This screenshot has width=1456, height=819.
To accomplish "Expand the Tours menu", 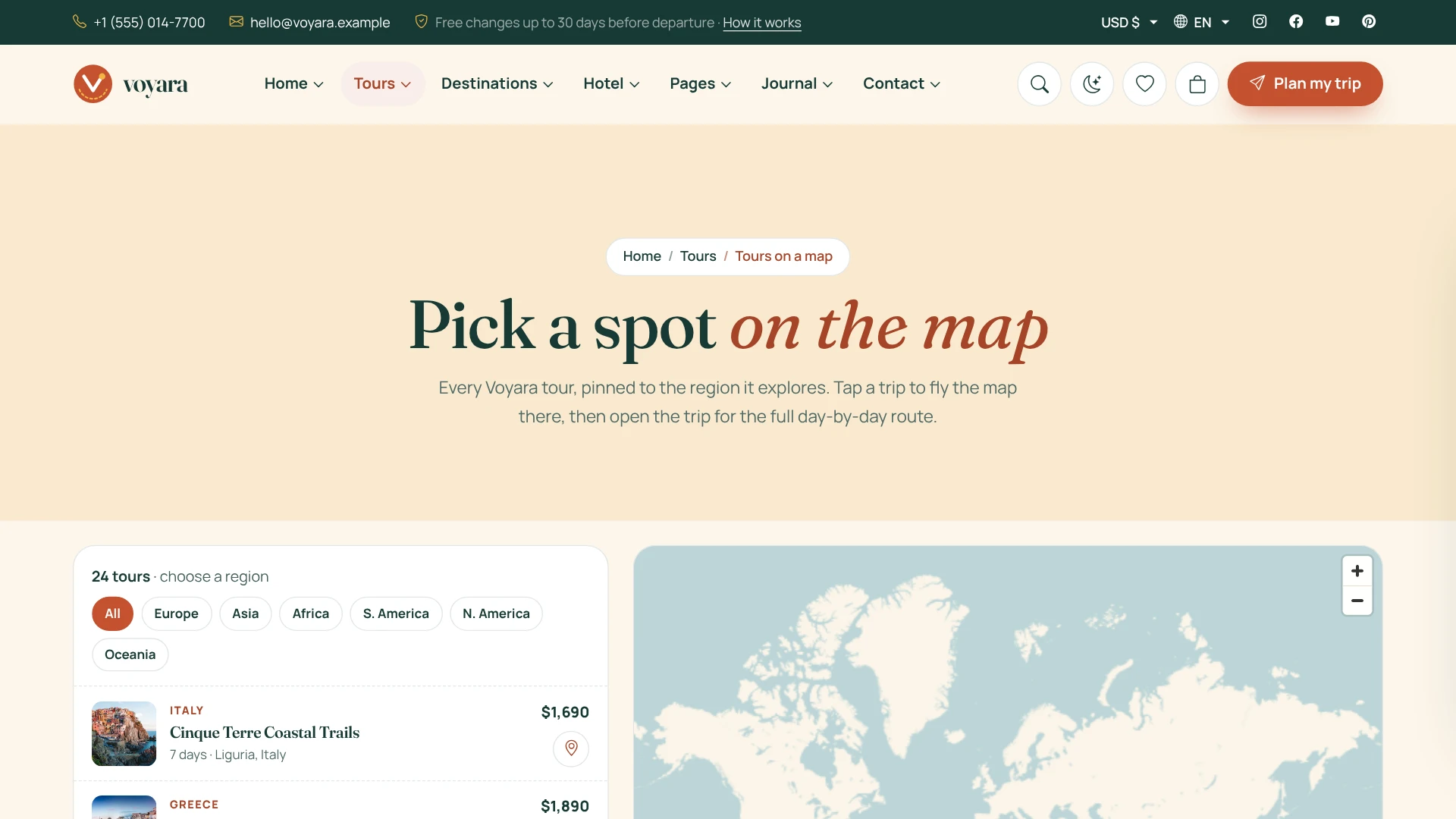I will click(382, 84).
